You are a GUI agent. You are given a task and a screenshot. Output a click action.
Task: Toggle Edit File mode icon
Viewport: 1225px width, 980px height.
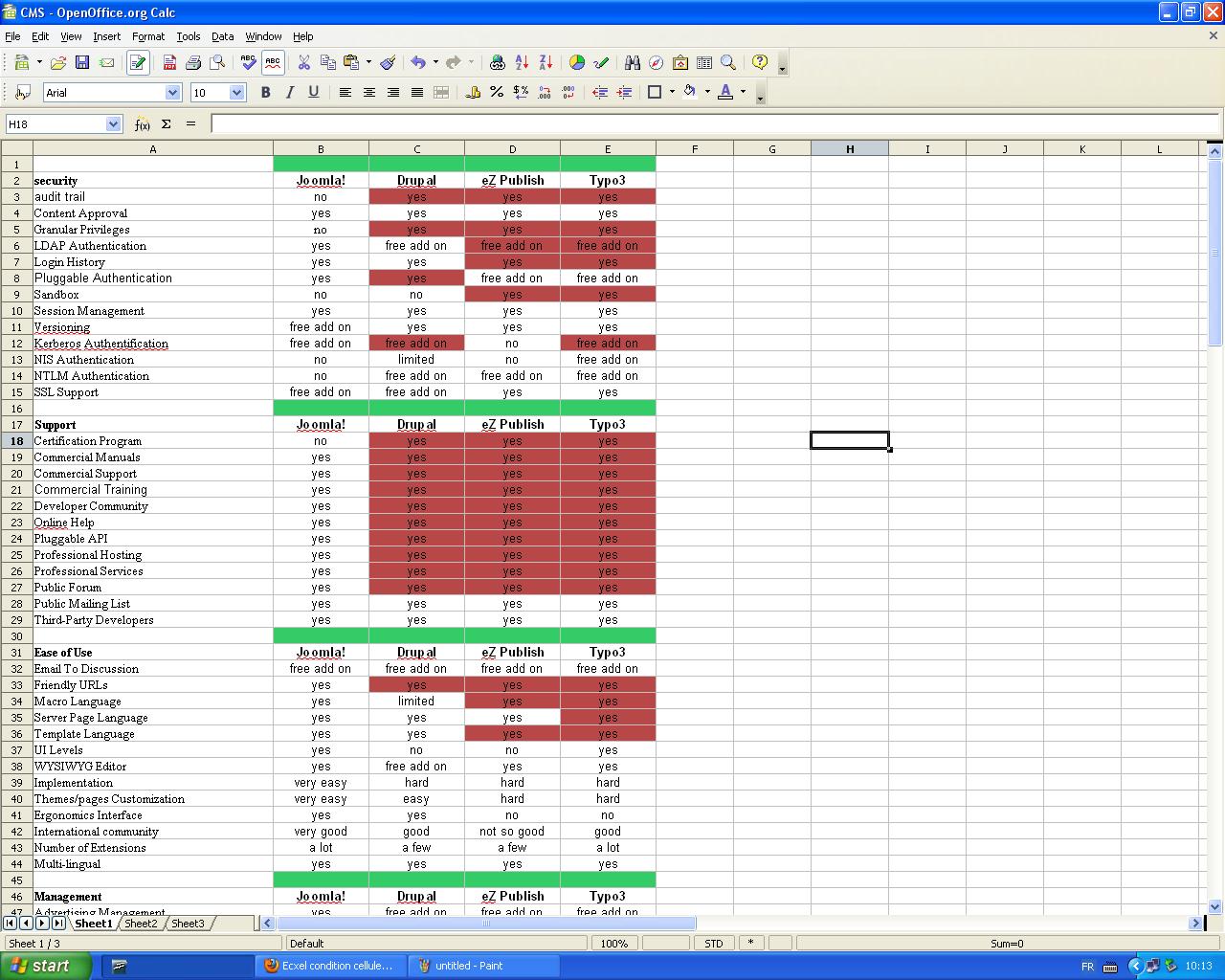pos(138,62)
